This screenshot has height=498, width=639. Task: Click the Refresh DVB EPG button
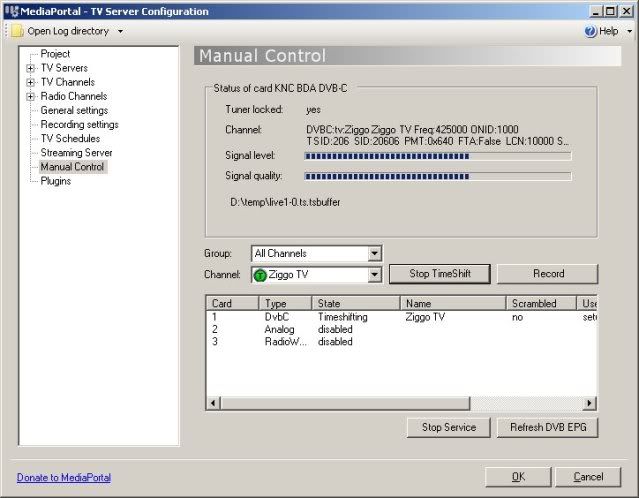[x=548, y=427]
